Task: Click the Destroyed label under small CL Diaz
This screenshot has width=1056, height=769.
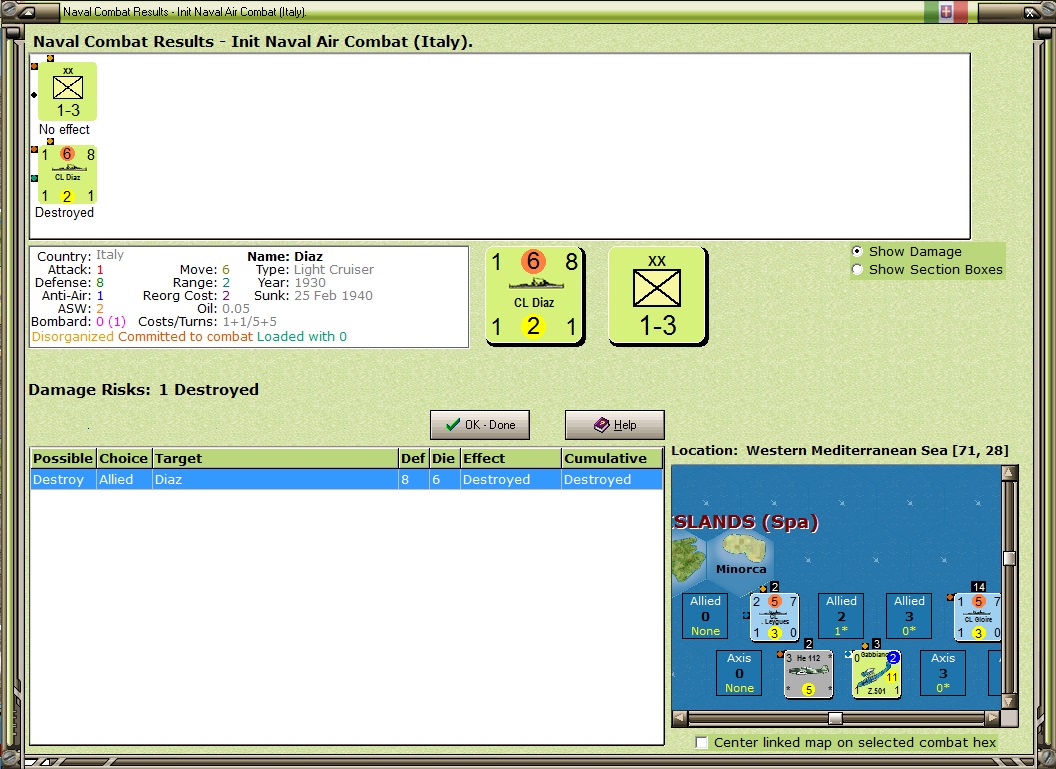Action: 64,212
